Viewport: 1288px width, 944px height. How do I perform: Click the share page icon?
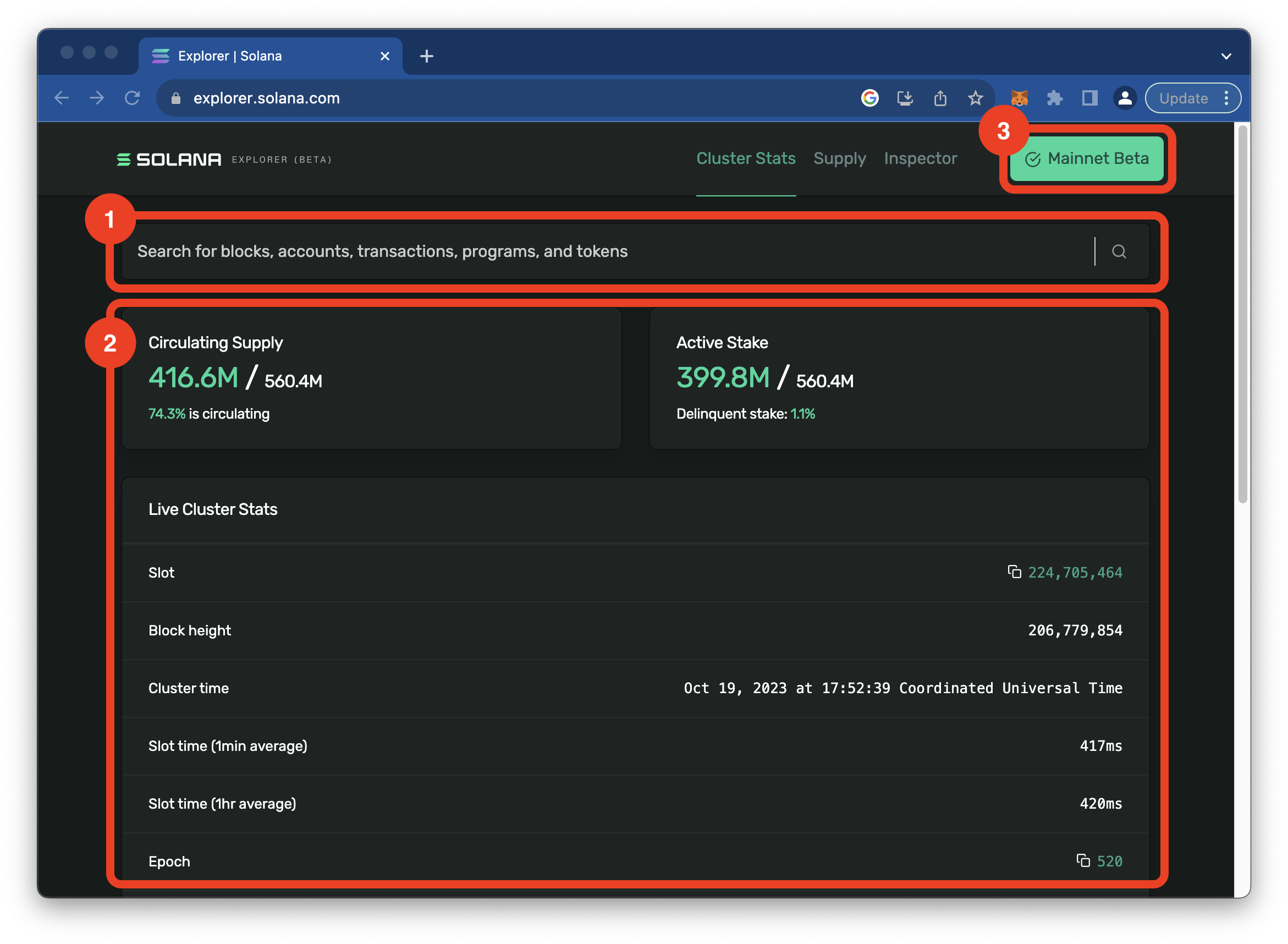click(x=940, y=98)
